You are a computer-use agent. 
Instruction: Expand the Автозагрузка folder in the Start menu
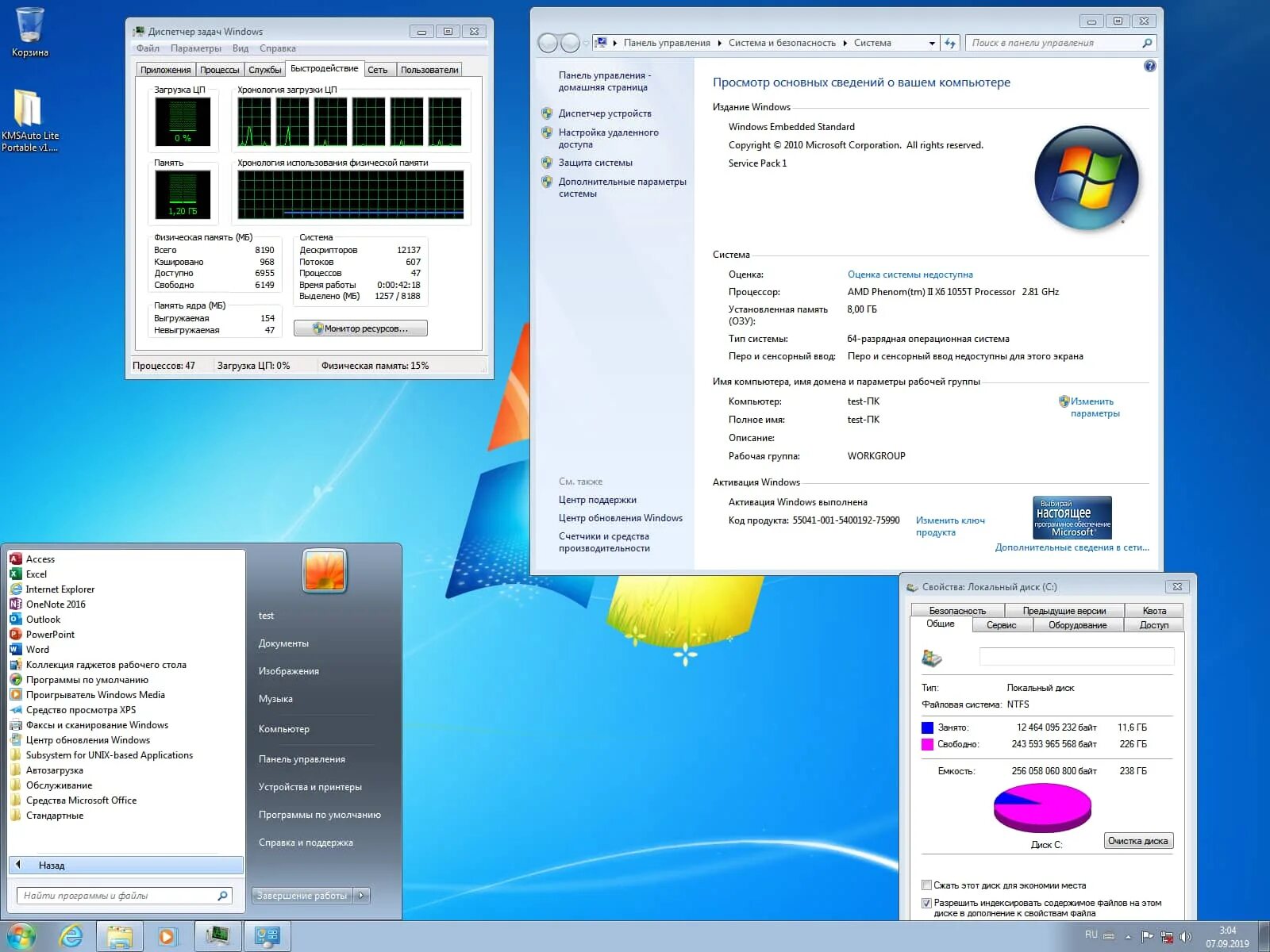click(54, 770)
